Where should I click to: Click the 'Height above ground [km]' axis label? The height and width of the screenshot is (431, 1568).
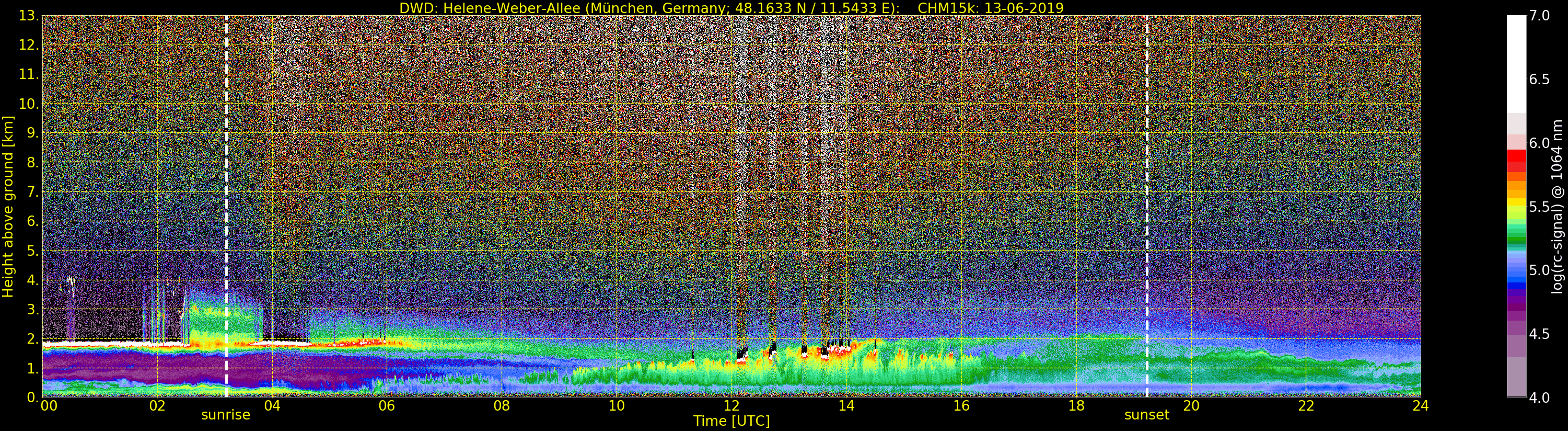(x=8, y=207)
